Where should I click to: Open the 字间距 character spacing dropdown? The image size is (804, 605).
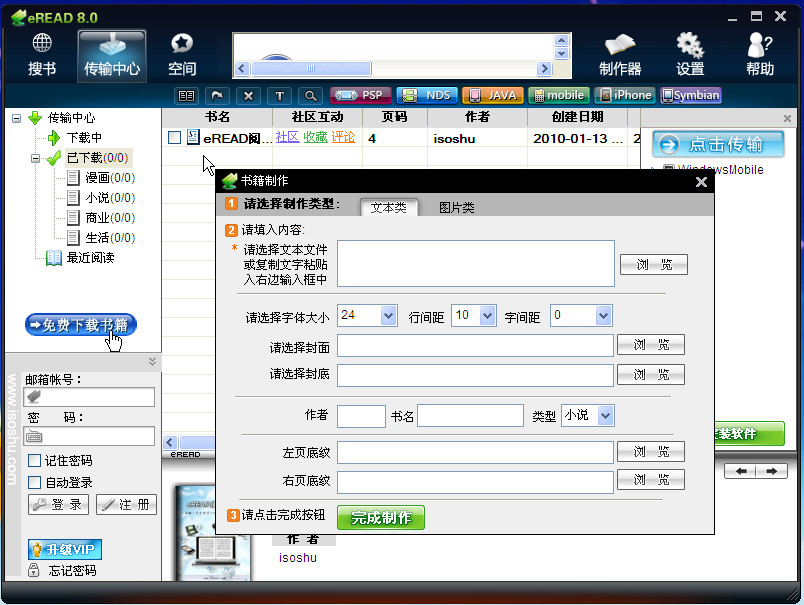pos(604,315)
